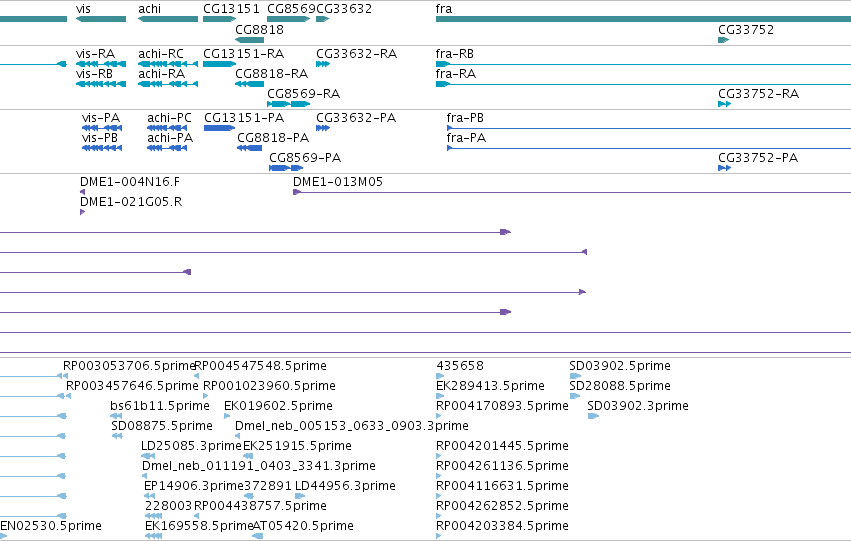The image size is (851, 541).
Task: Click protein CG33632-PA label
Action: [x=356, y=118]
